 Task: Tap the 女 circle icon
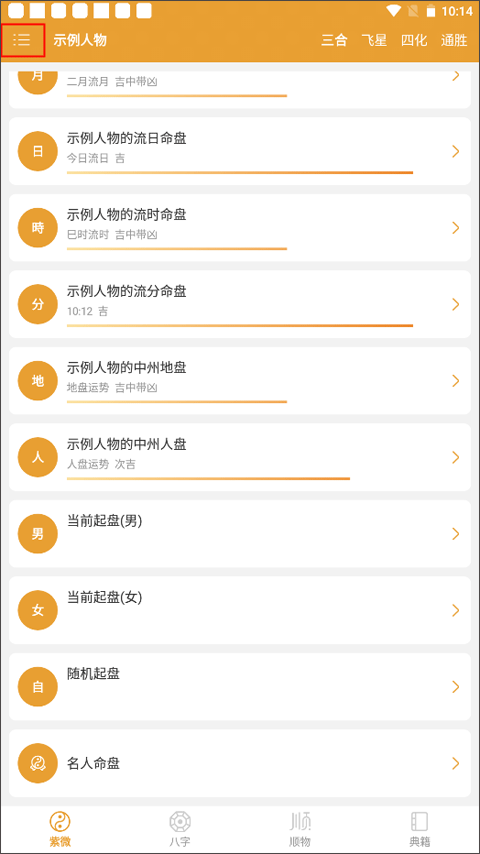click(38, 611)
